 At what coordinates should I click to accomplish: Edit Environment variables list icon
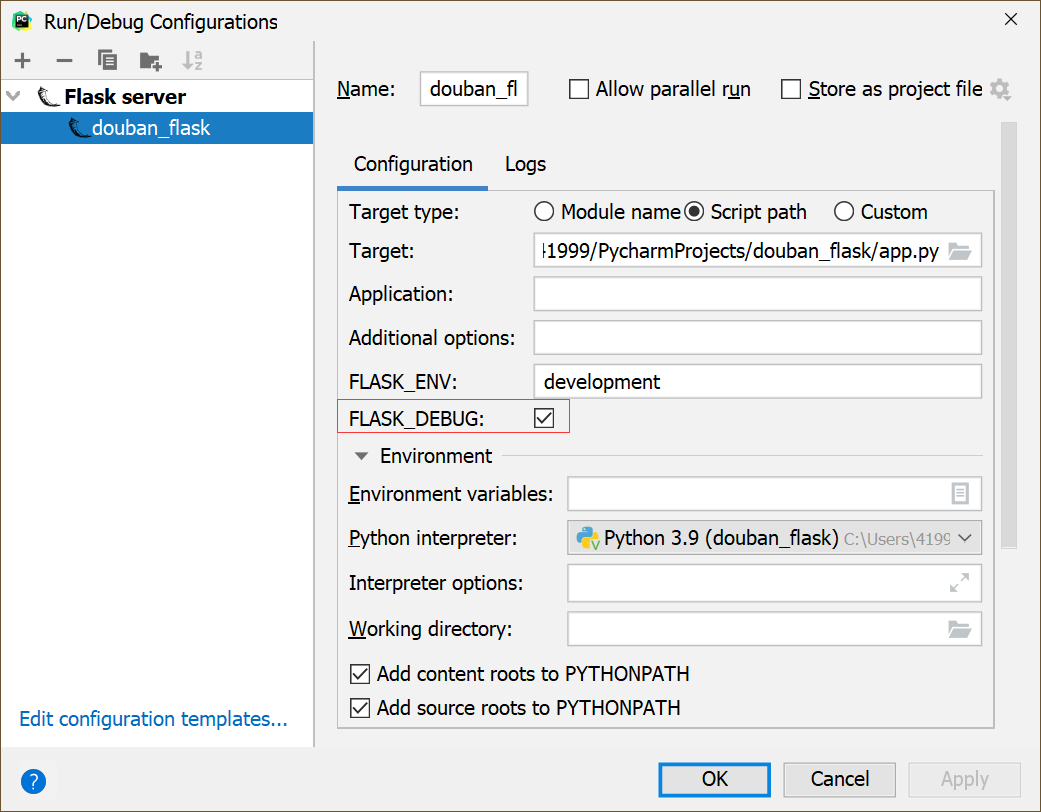coord(960,493)
